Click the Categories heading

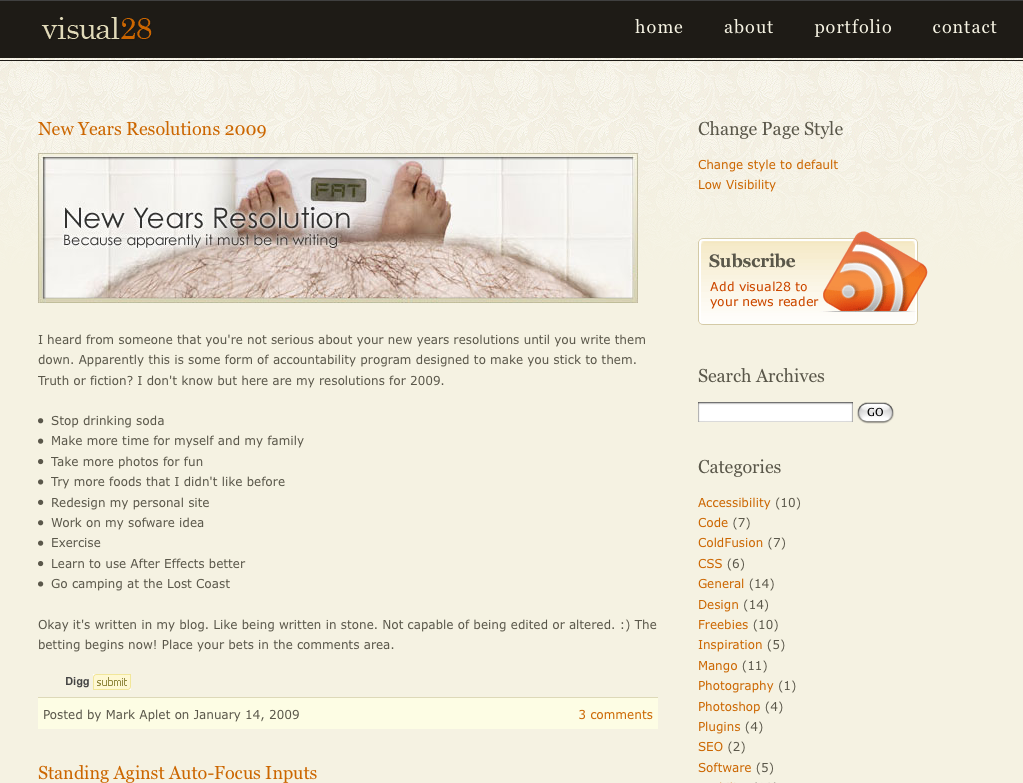[x=739, y=467]
